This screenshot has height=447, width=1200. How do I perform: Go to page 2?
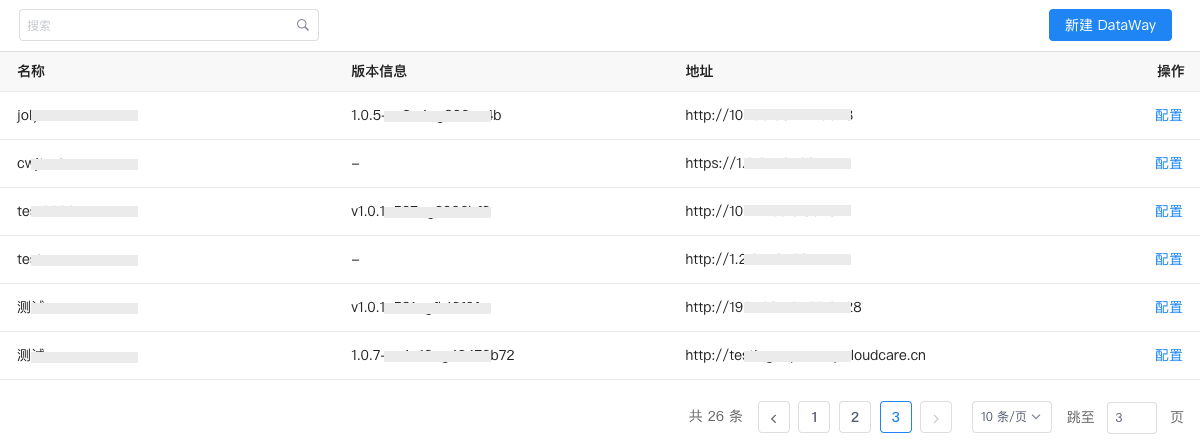(854, 417)
